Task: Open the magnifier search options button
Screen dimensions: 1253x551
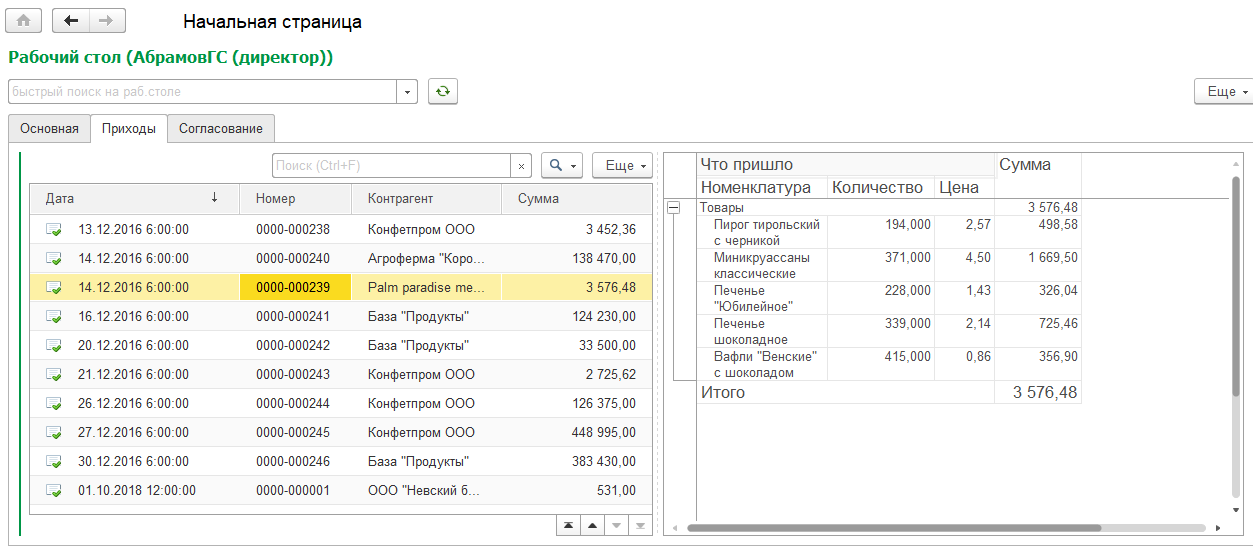Action: tap(562, 166)
